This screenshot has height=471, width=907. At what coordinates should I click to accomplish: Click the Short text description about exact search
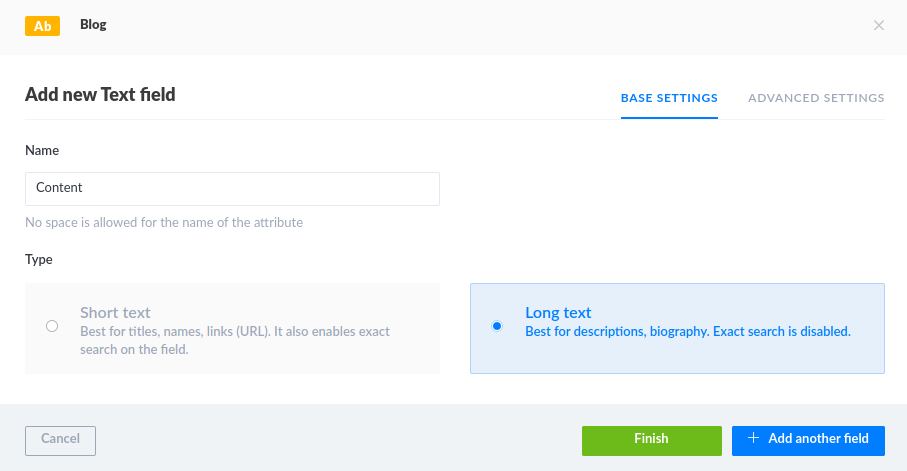pyautogui.click(x=235, y=340)
